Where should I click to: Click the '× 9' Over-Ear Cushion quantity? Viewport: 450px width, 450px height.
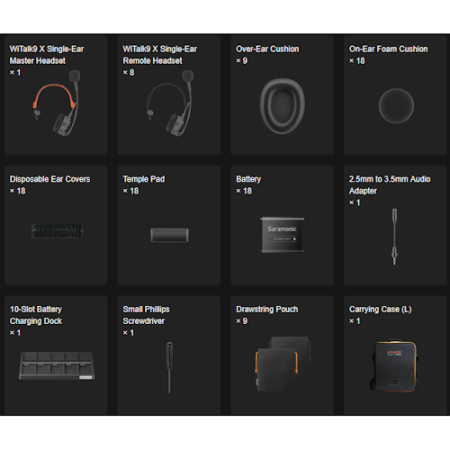[x=242, y=61]
